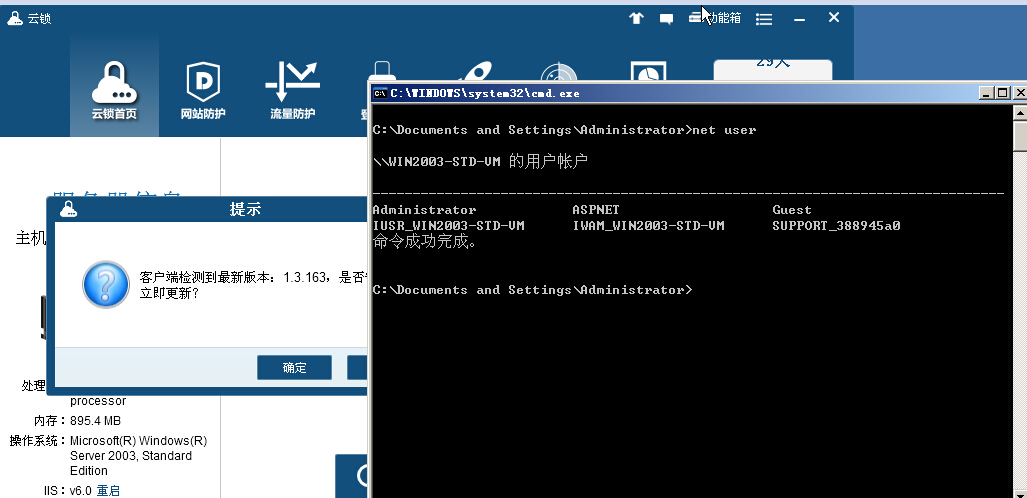Click the 命令成功完成 message line
The width and height of the screenshot is (1027, 498).
[x=425, y=241]
